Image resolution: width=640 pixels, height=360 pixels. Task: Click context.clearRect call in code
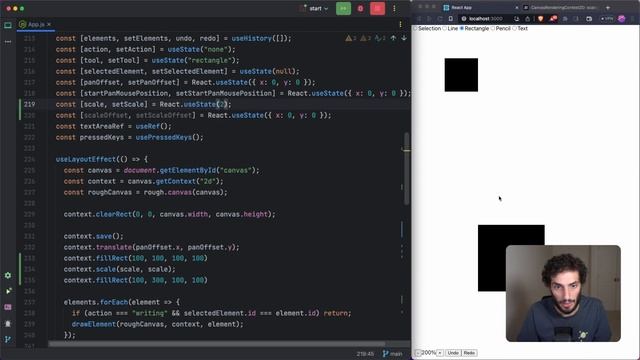(x=169, y=214)
